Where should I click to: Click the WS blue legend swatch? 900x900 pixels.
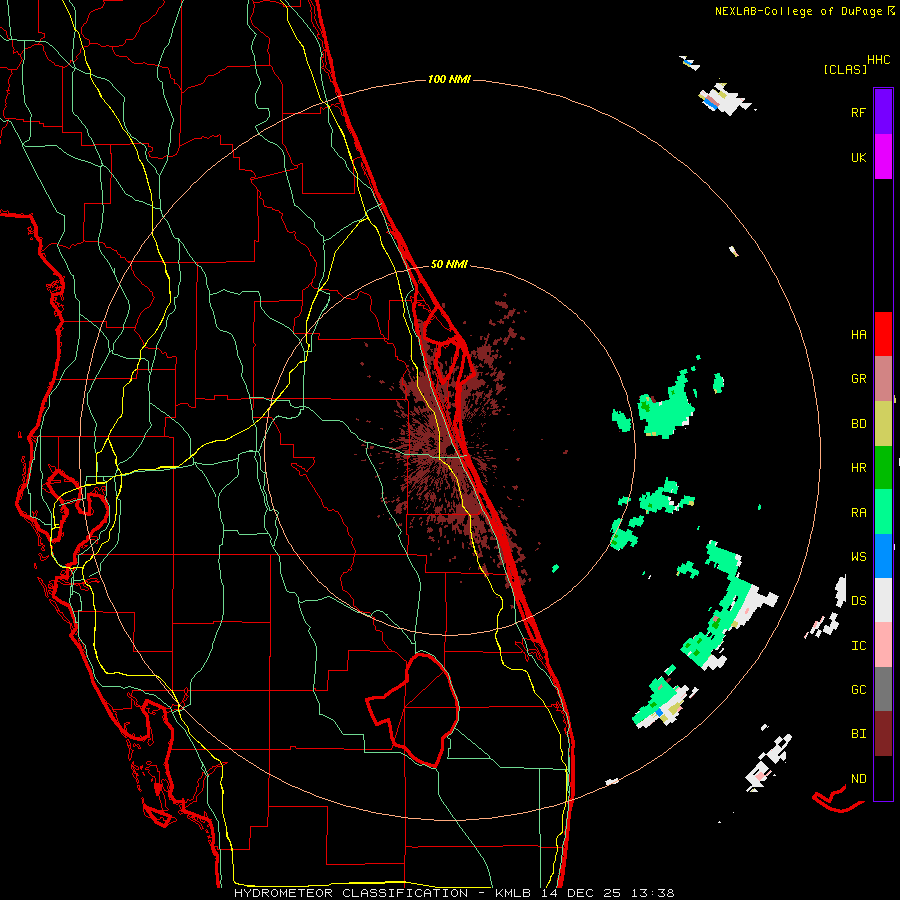(x=883, y=556)
